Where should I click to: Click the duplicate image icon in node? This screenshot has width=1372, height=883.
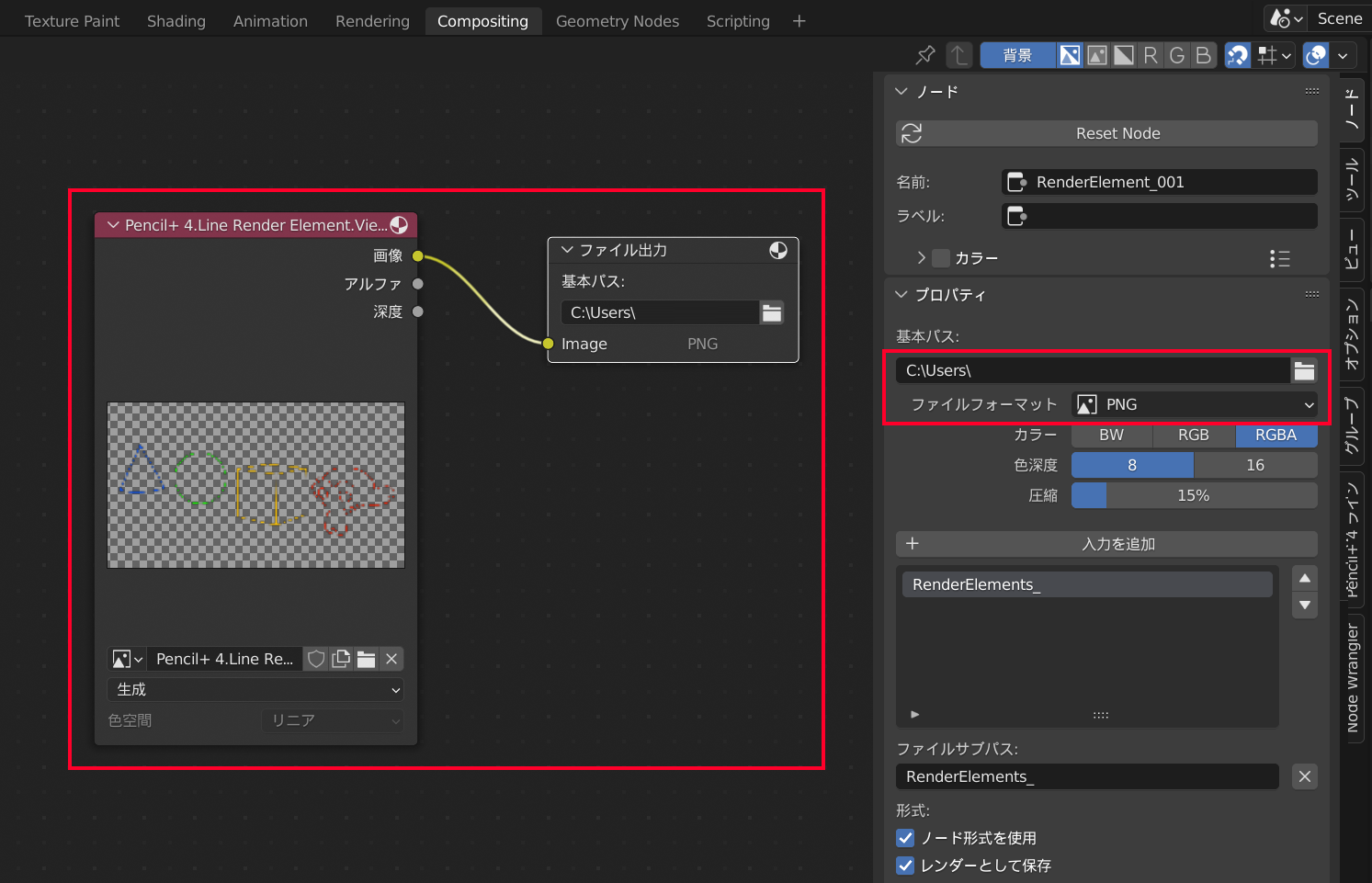click(x=341, y=659)
